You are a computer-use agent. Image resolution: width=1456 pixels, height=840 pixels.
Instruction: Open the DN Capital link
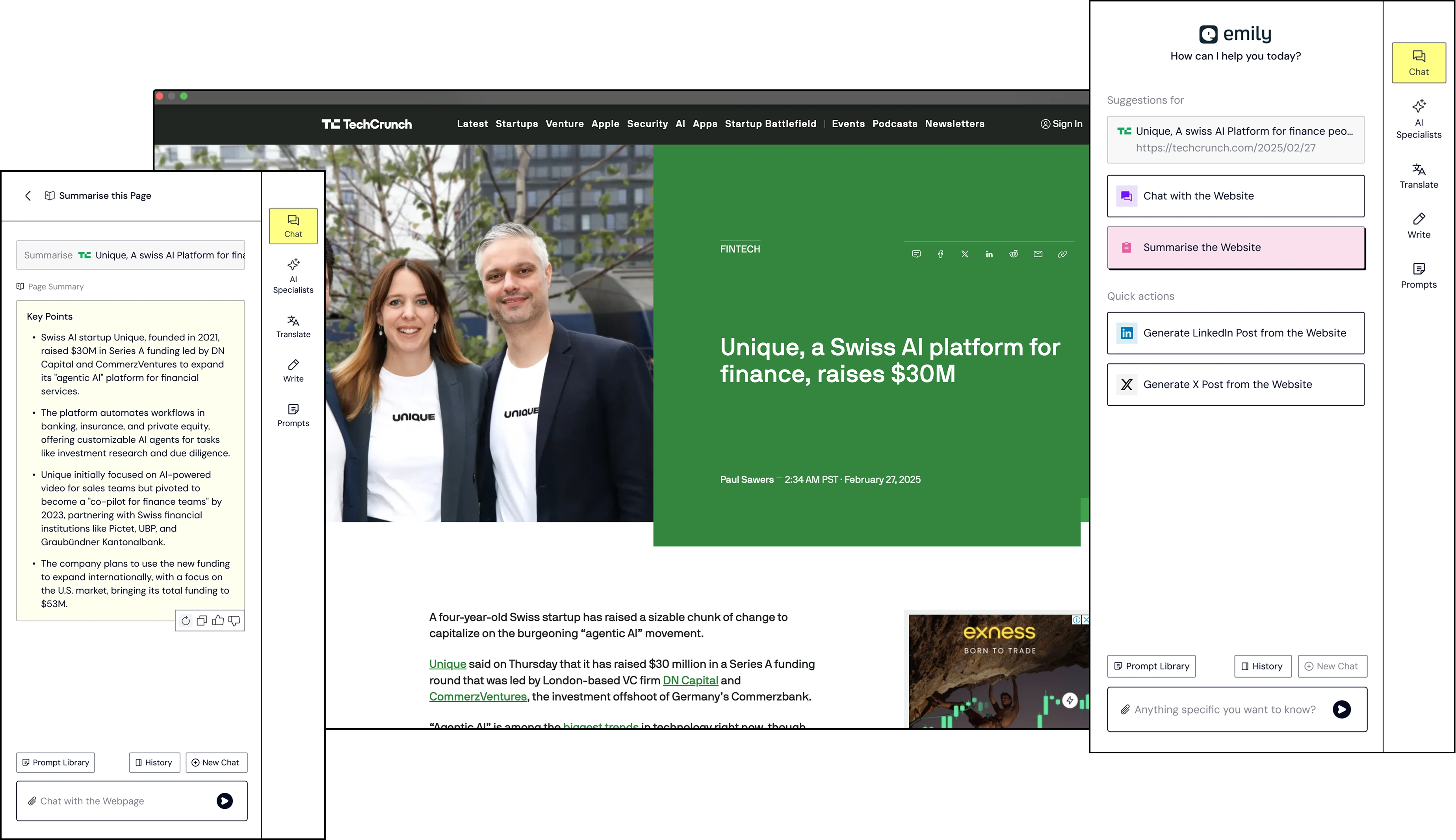click(x=690, y=680)
